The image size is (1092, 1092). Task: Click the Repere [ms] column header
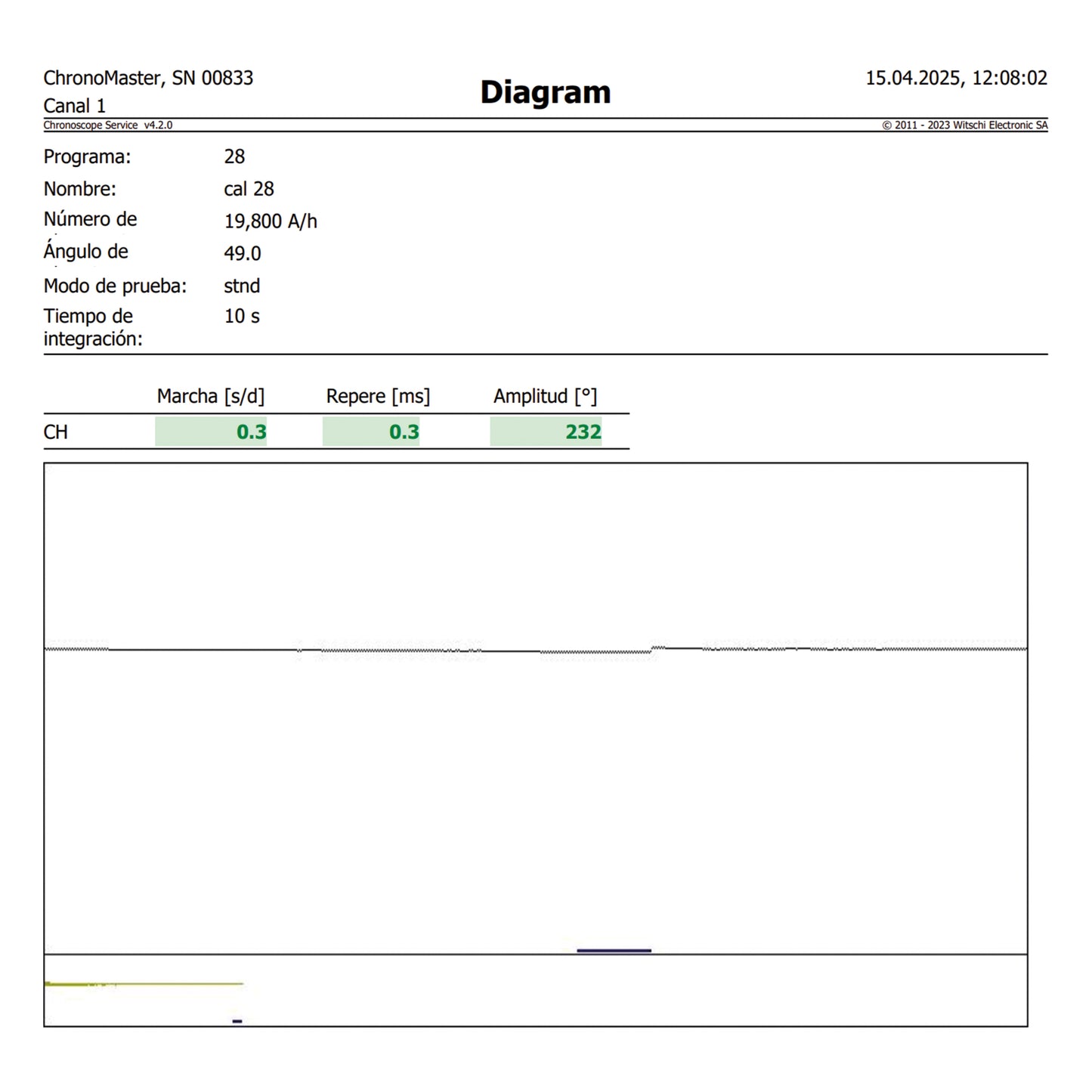pyautogui.click(x=378, y=396)
